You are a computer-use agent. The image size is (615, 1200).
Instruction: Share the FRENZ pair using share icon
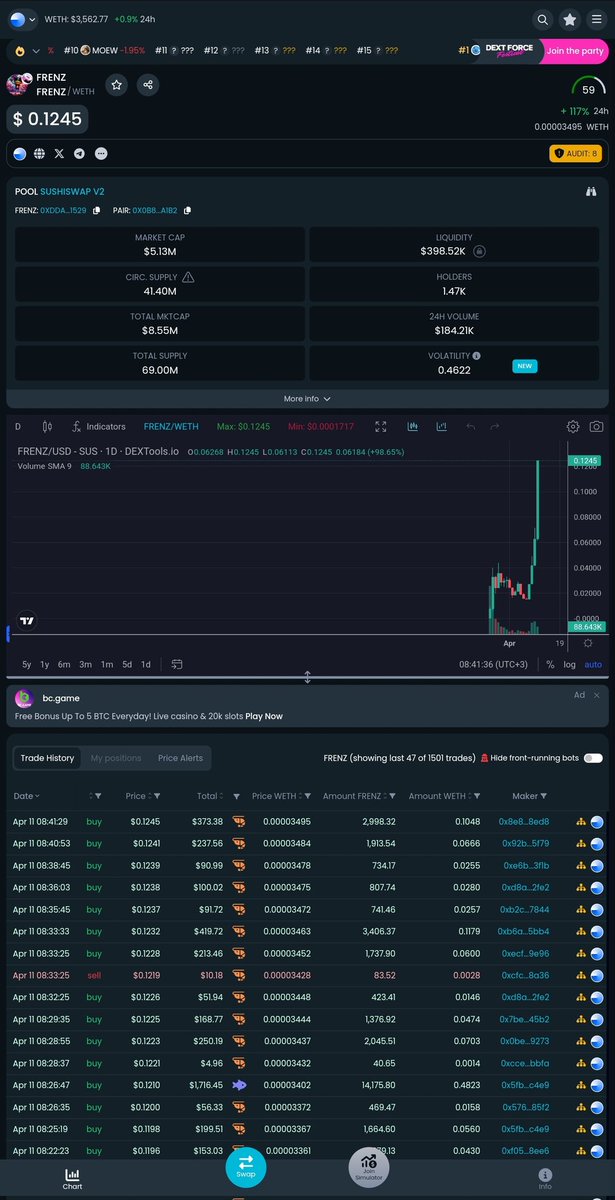(148, 85)
